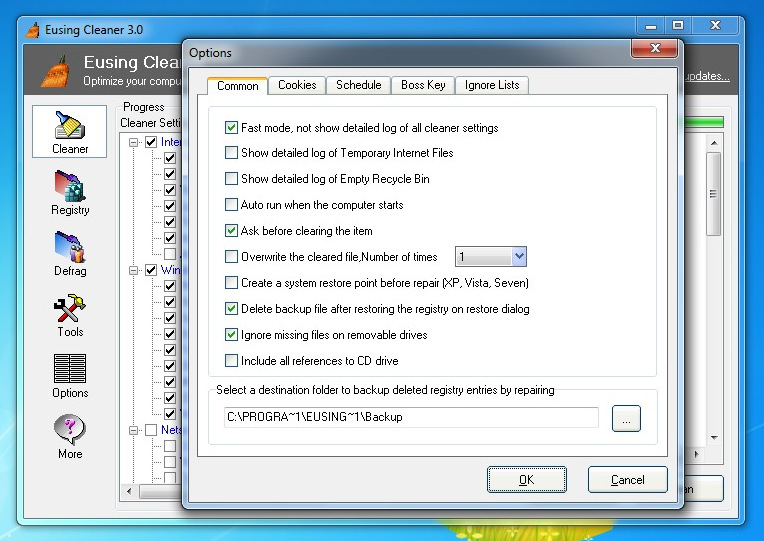Open the Registry section in sidebar
The image size is (764, 541).
pos(70,192)
